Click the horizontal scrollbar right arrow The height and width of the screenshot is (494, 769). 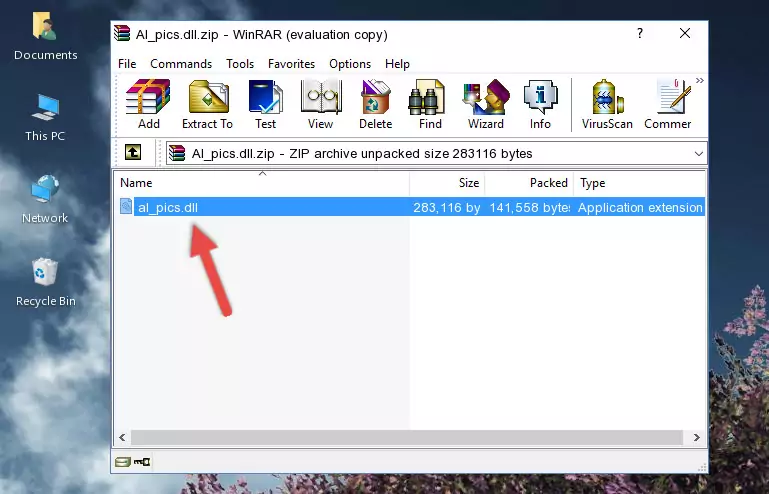[x=696, y=437]
